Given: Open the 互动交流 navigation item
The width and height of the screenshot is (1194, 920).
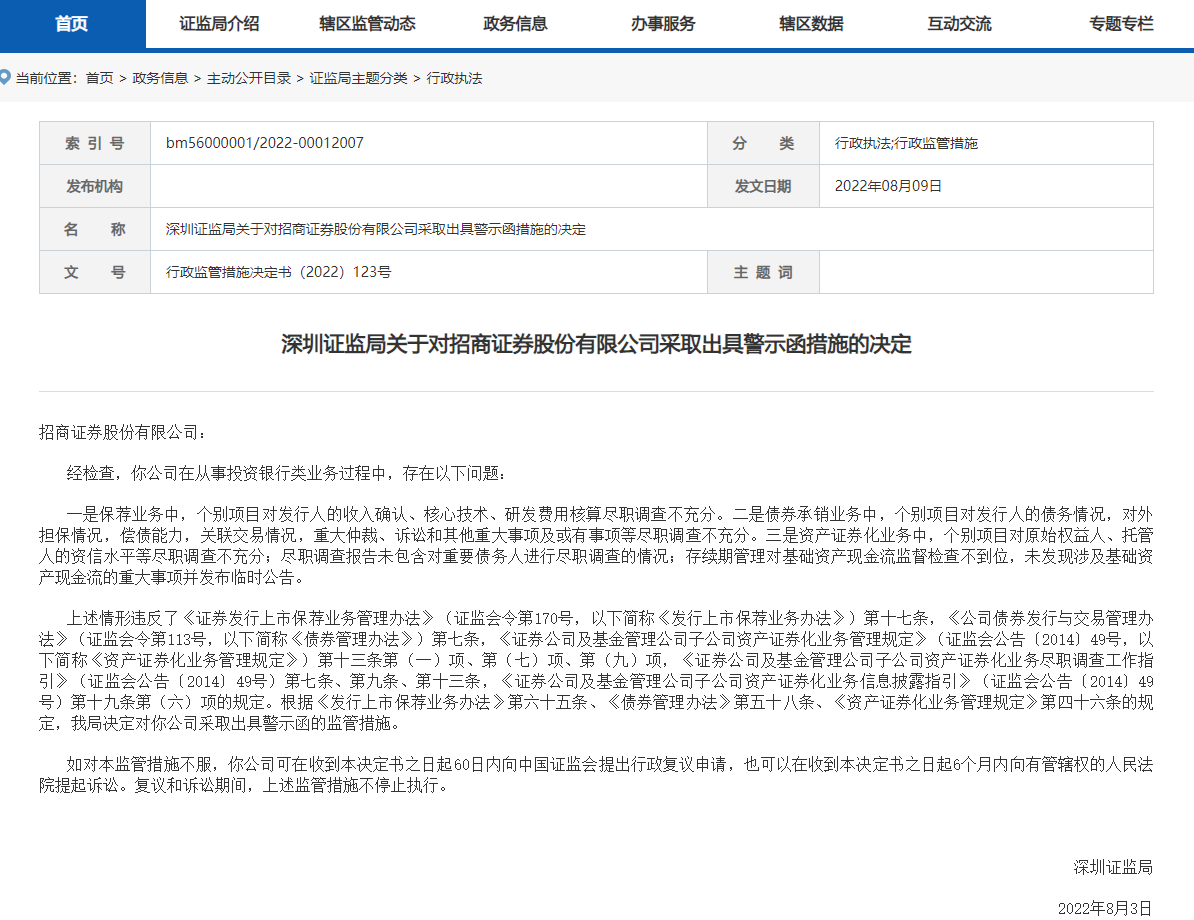Looking at the screenshot, I should (959, 24).
